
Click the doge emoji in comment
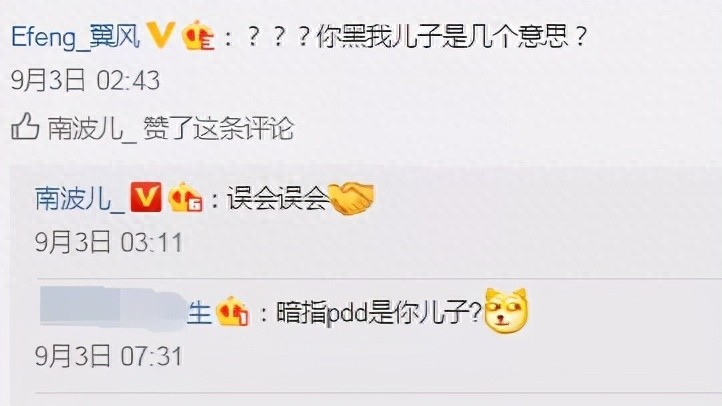coord(507,310)
